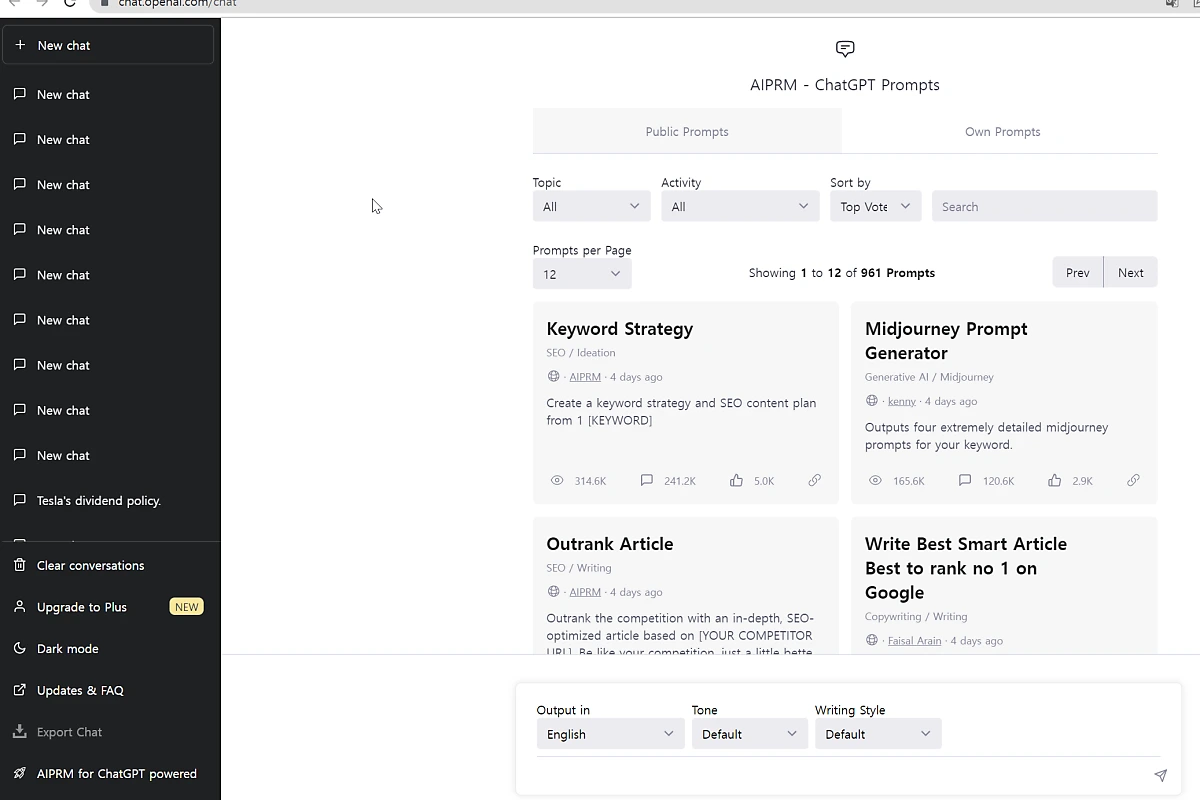Select the Clear conversations menu item
Image resolution: width=1200 pixels, height=800 pixels.
pos(110,565)
